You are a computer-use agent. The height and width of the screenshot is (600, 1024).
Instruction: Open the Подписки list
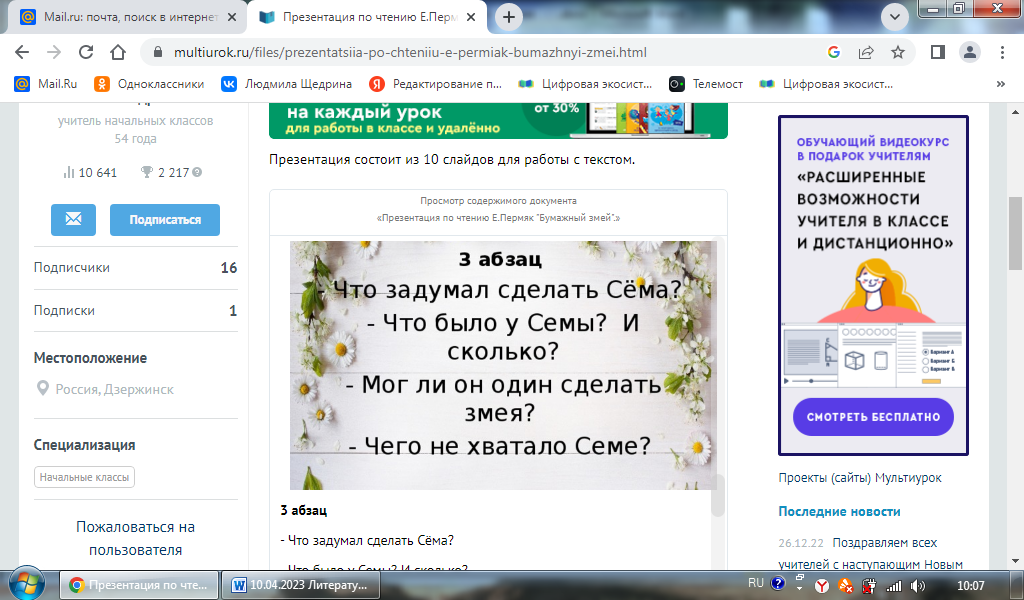135,311
